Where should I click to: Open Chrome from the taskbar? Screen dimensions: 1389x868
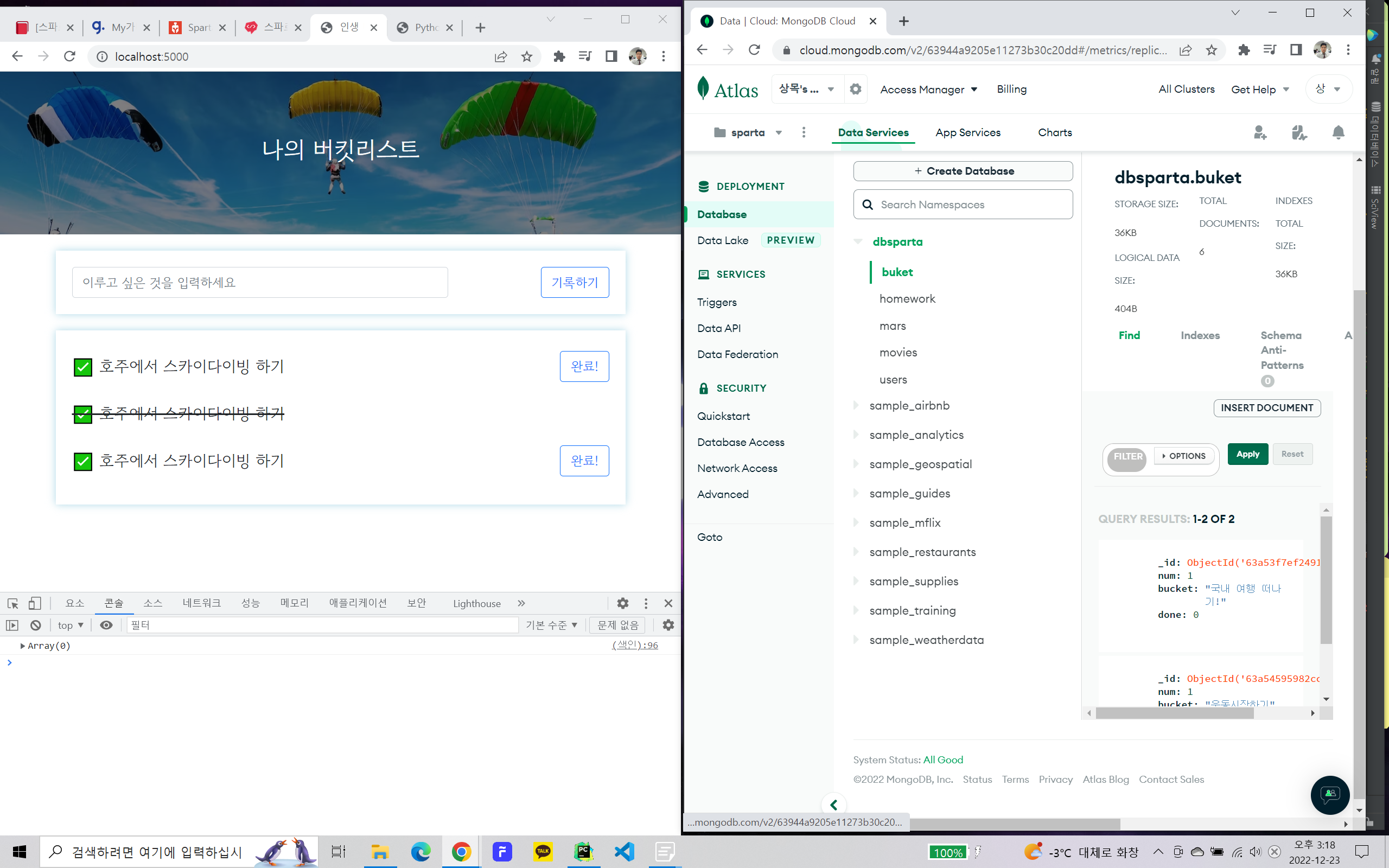click(x=461, y=851)
